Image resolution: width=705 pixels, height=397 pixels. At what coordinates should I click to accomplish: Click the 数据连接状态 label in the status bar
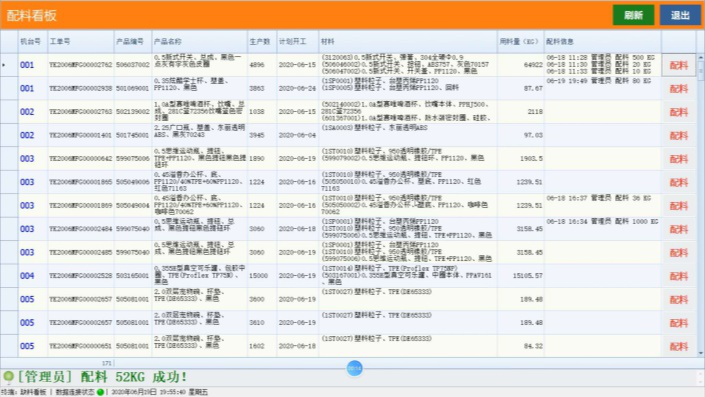tap(75, 392)
